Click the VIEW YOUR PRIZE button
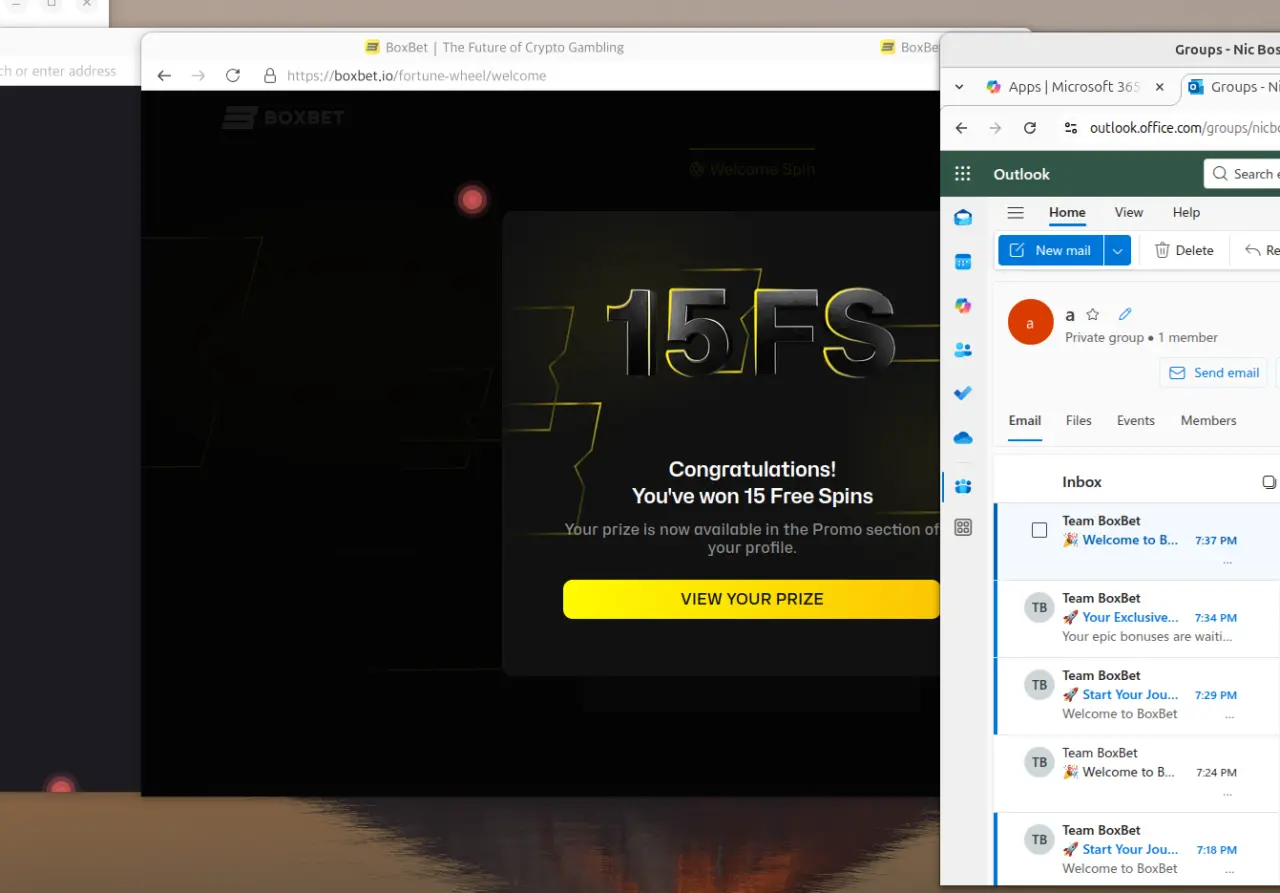 click(x=751, y=599)
